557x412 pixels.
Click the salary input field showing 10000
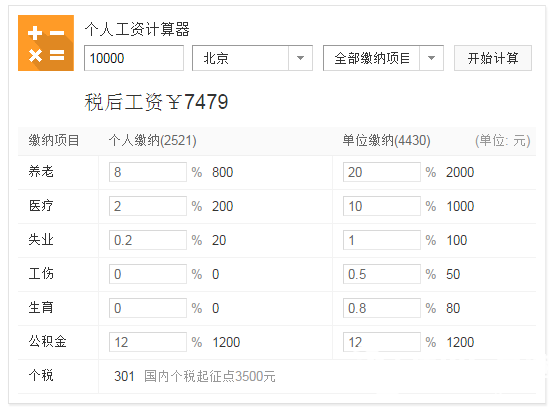(x=134, y=58)
